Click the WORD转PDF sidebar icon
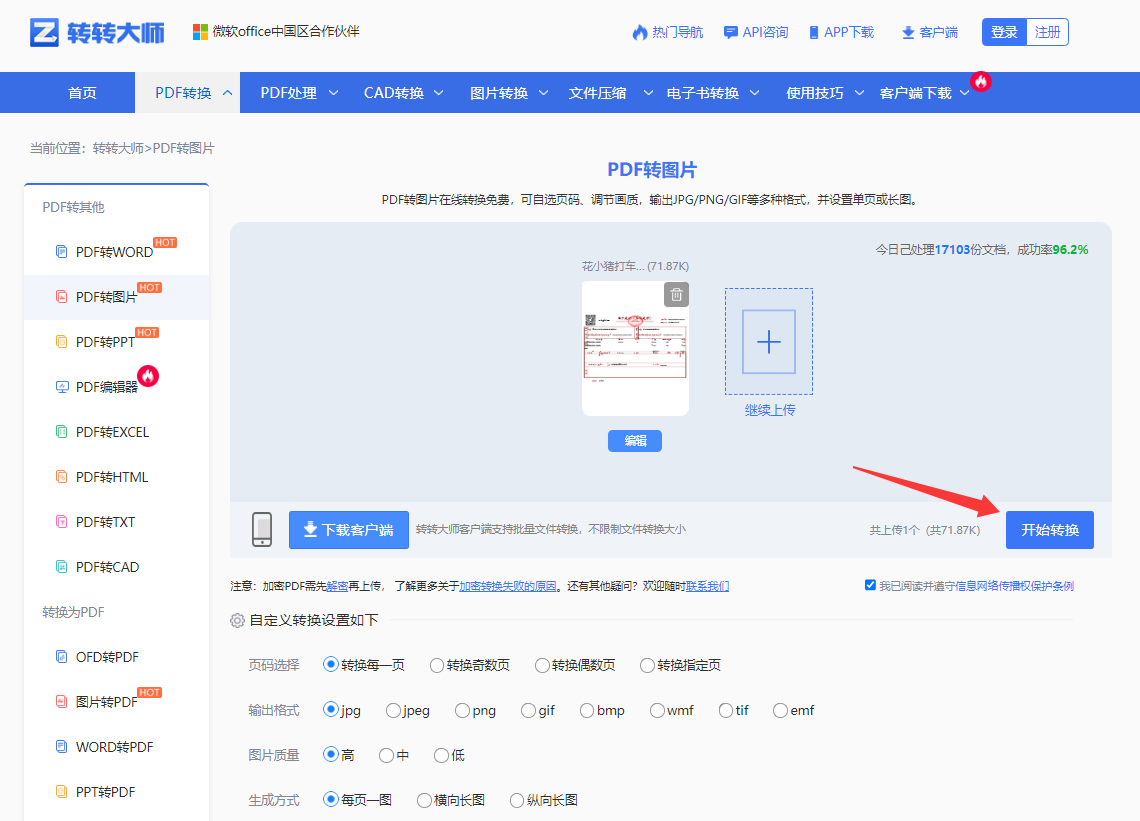Image resolution: width=1140 pixels, height=821 pixels. pos(62,747)
